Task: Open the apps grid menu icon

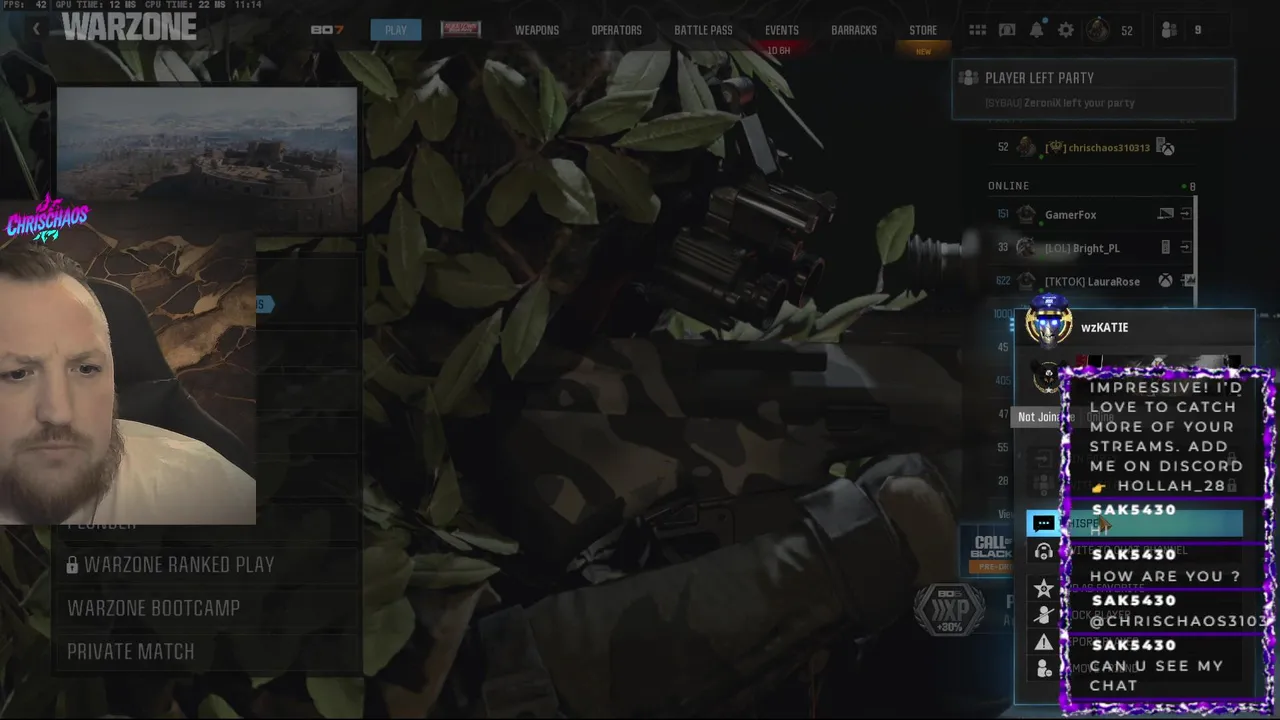Action: pos(977,30)
